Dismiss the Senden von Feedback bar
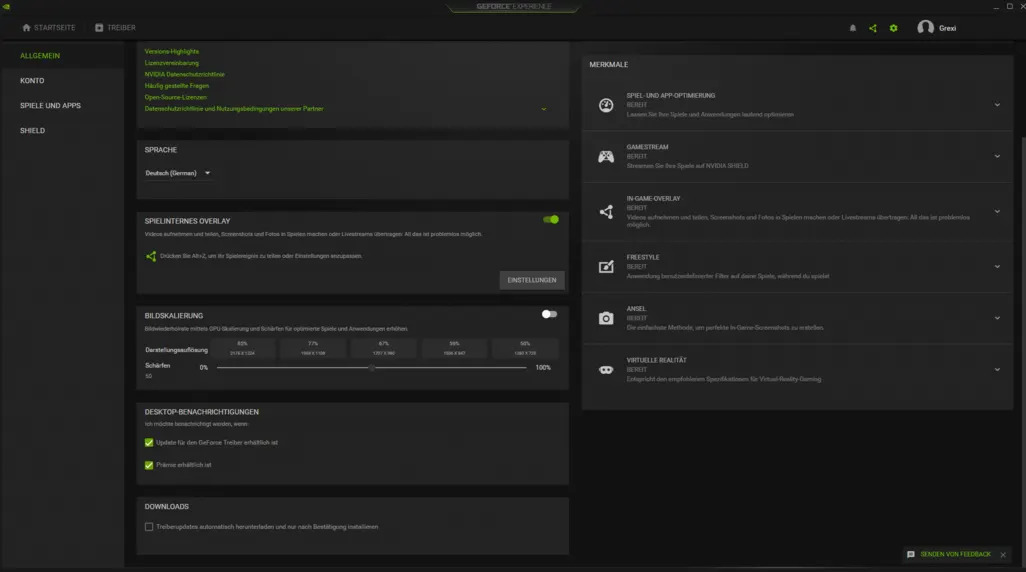 (x=1003, y=555)
